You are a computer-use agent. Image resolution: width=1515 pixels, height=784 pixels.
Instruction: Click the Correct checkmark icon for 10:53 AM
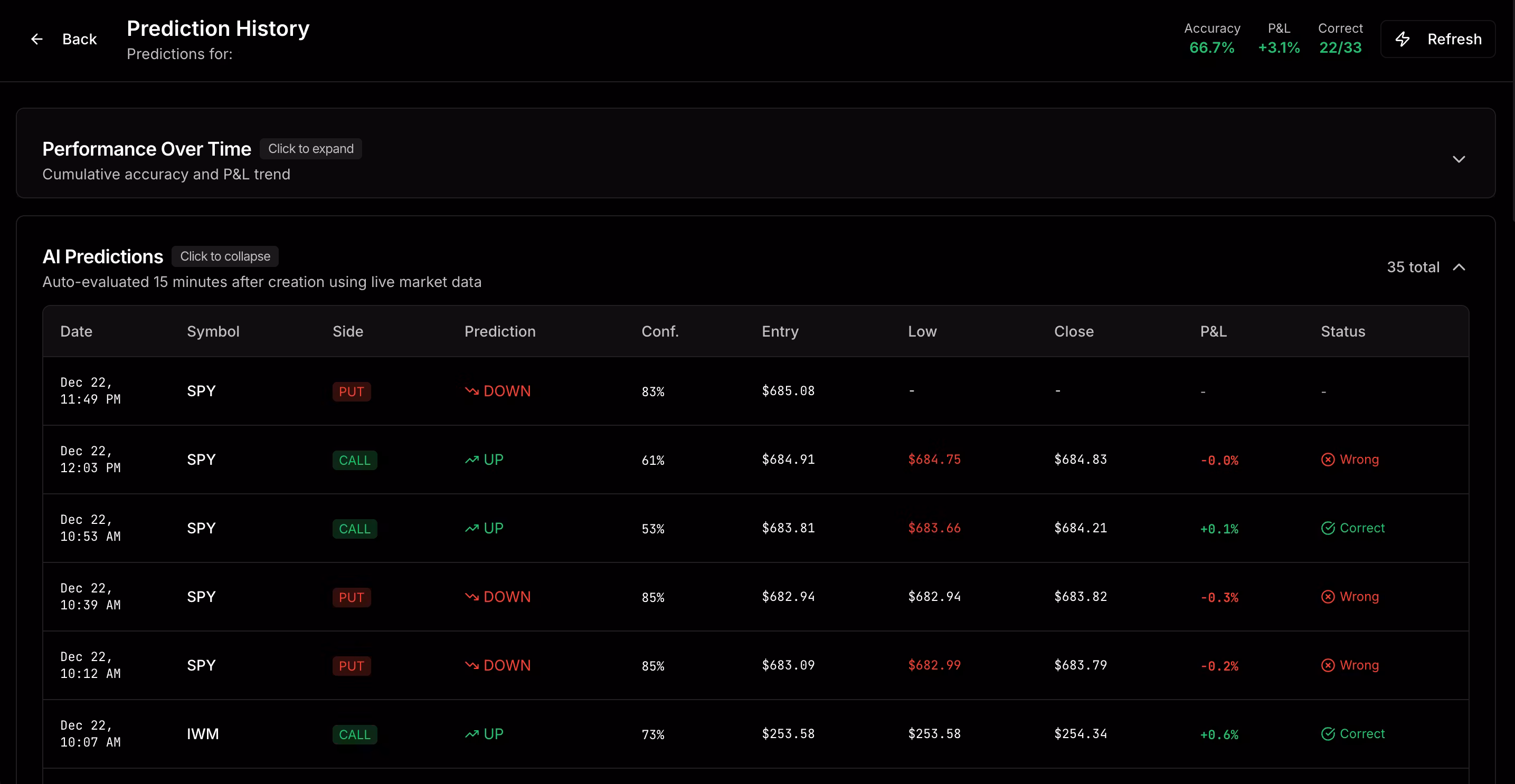pyautogui.click(x=1328, y=528)
